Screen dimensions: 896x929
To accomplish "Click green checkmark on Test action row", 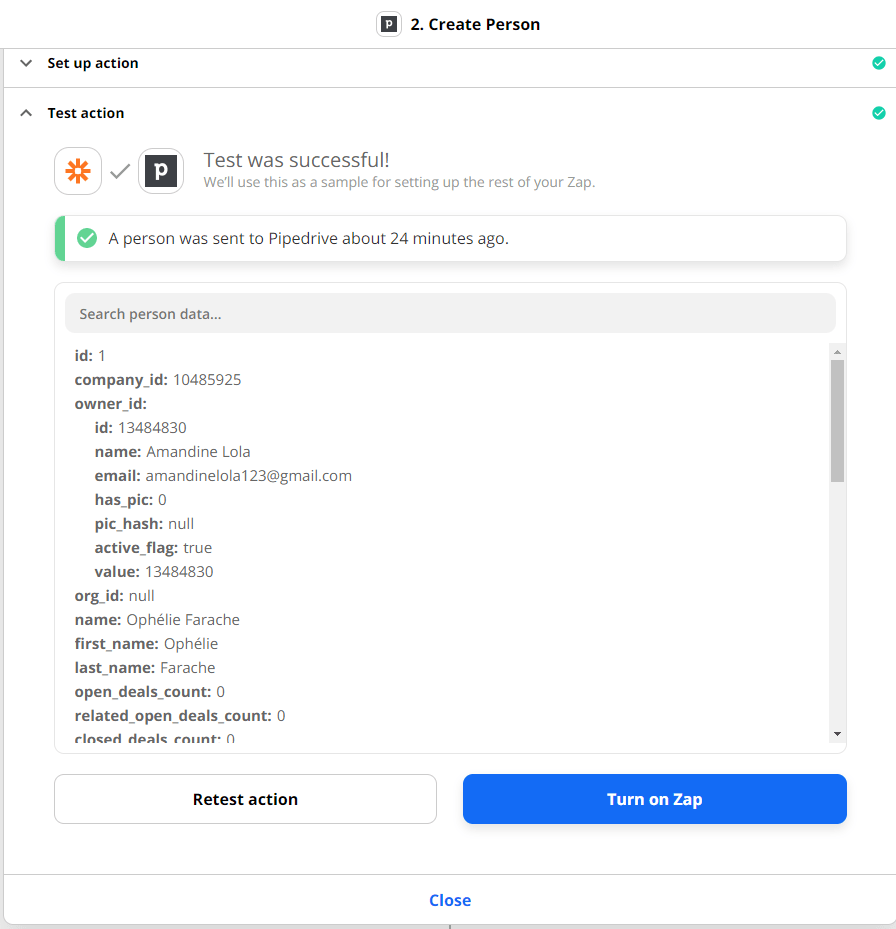I will [879, 113].
